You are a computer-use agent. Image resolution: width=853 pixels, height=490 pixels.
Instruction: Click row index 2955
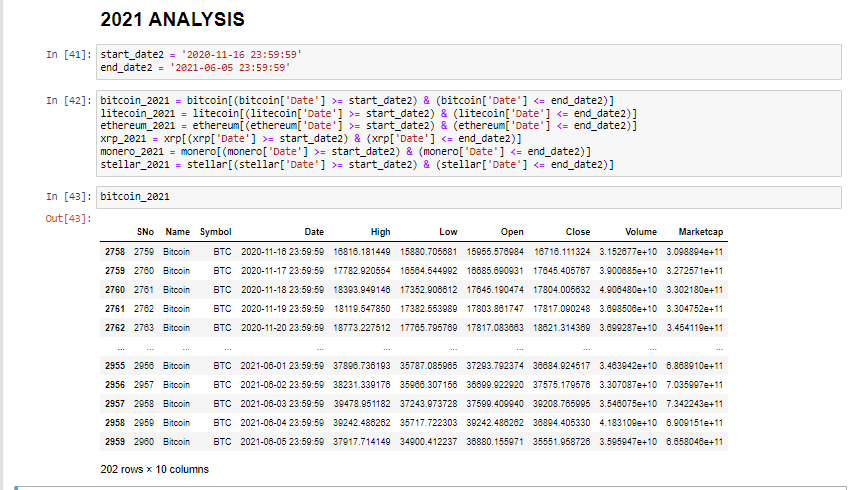tap(115, 366)
